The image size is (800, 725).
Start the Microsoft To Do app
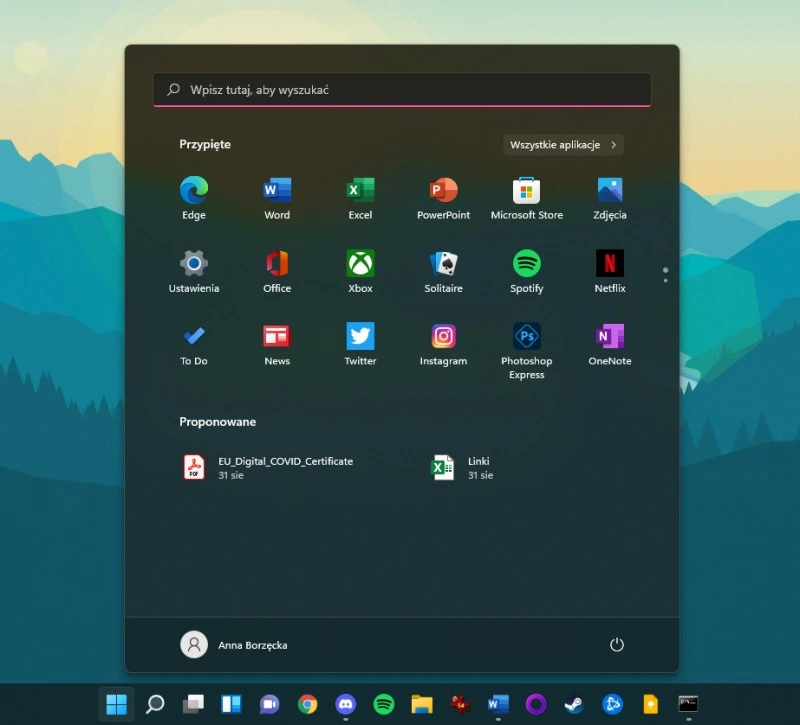pyautogui.click(x=193, y=338)
